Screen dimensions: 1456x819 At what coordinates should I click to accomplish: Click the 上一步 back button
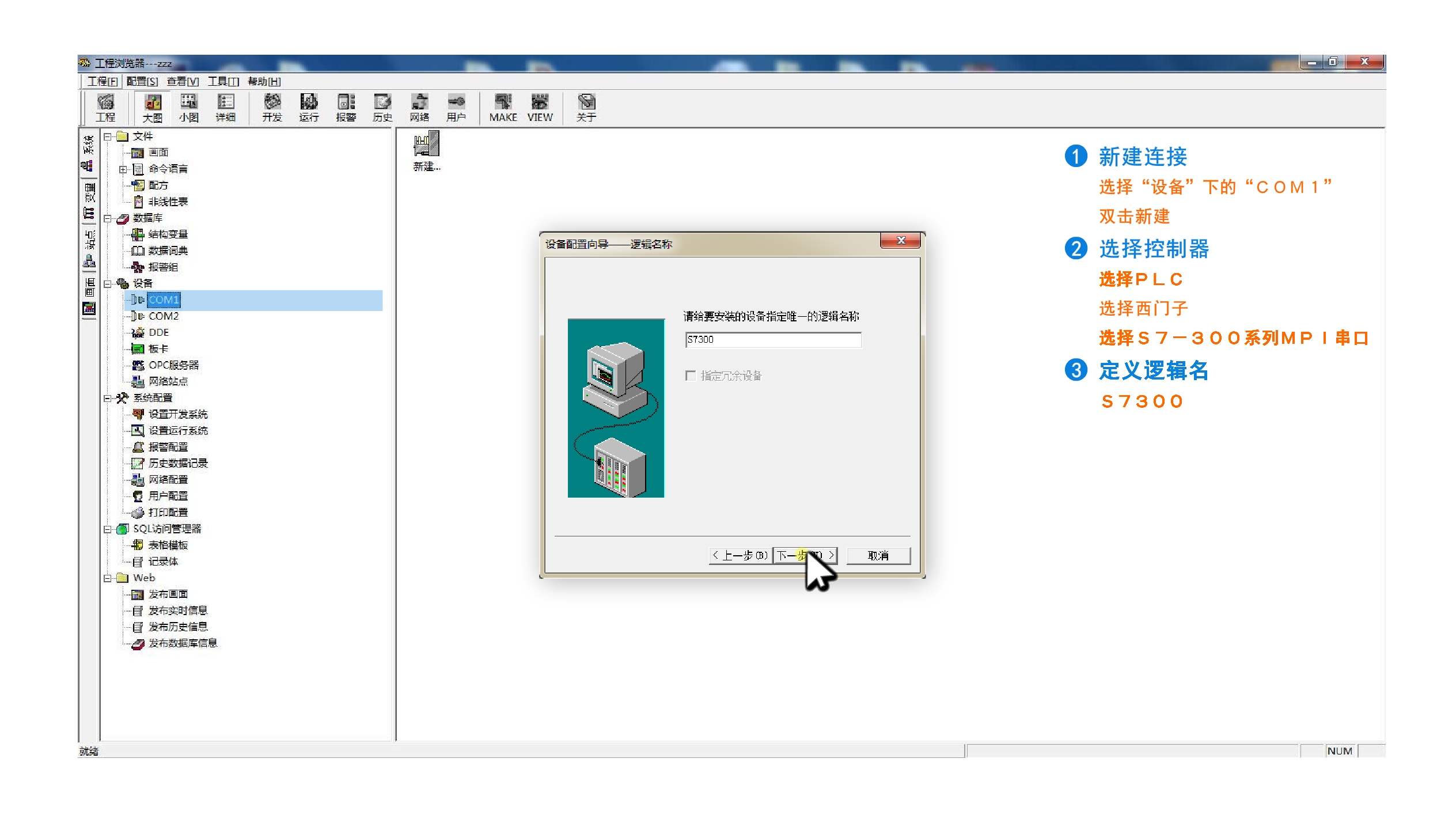click(740, 555)
